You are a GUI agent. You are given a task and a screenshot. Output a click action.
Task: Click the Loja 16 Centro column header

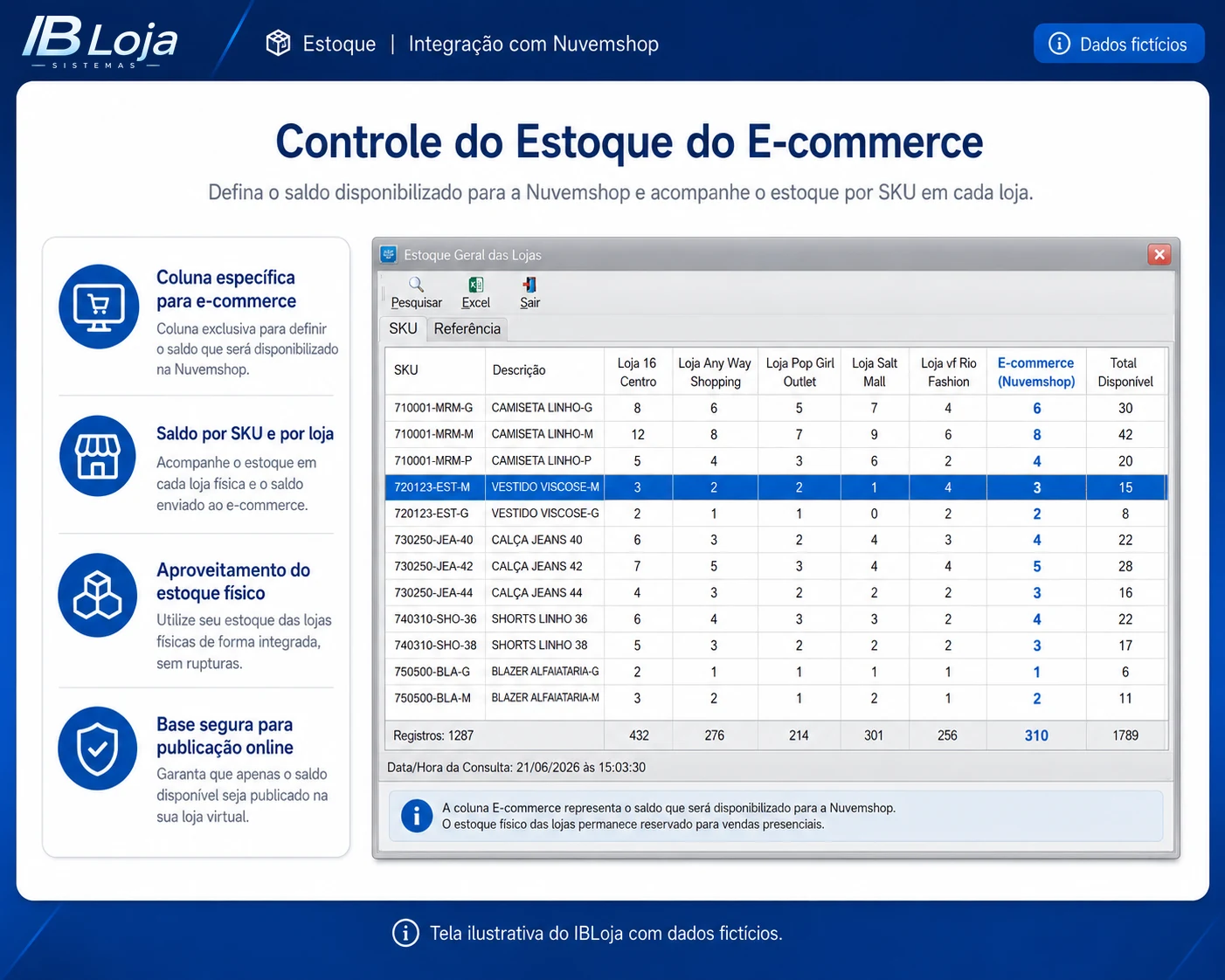click(638, 372)
